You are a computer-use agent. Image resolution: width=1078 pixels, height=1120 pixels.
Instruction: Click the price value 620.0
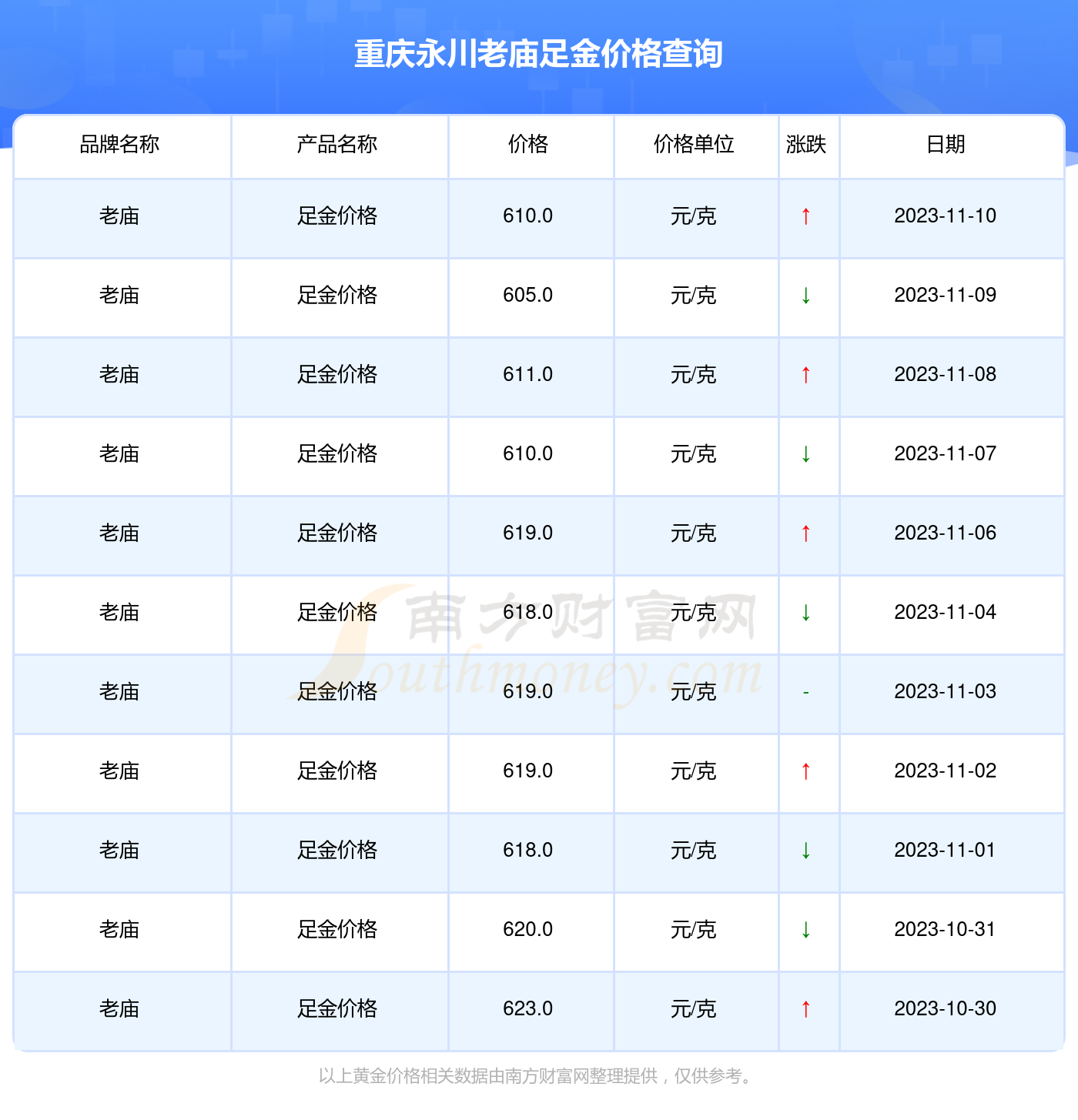(x=528, y=930)
